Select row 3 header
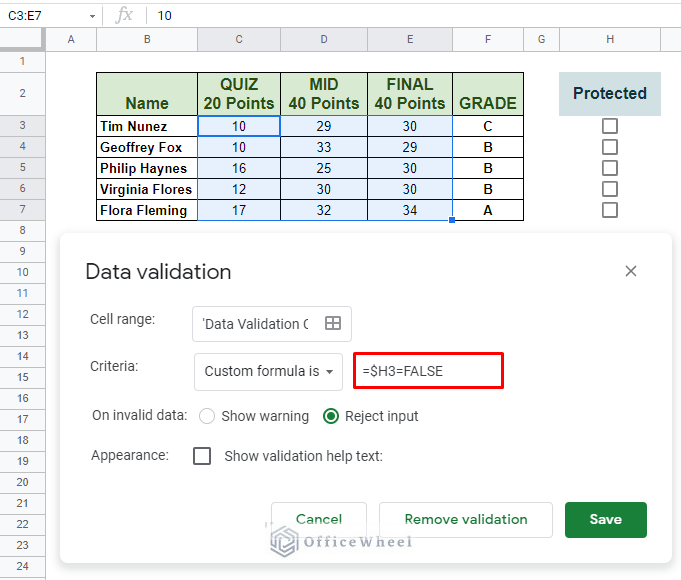 click(x=22, y=126)
